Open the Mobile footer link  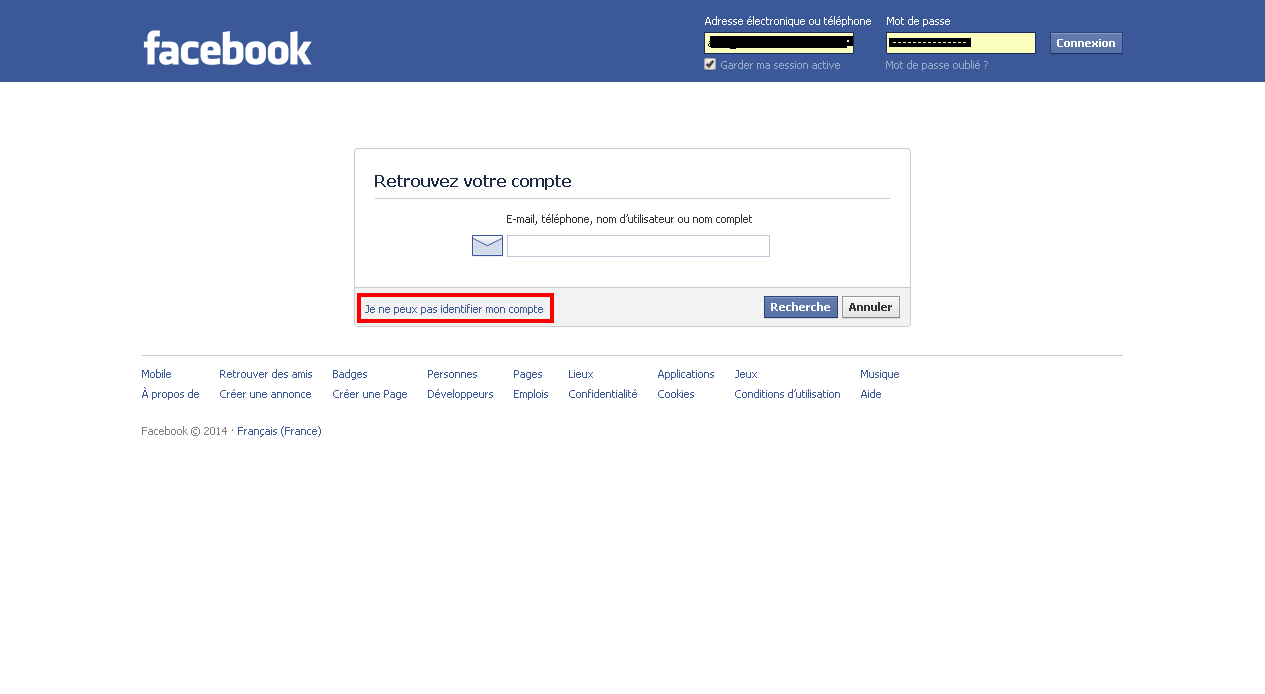156,374
